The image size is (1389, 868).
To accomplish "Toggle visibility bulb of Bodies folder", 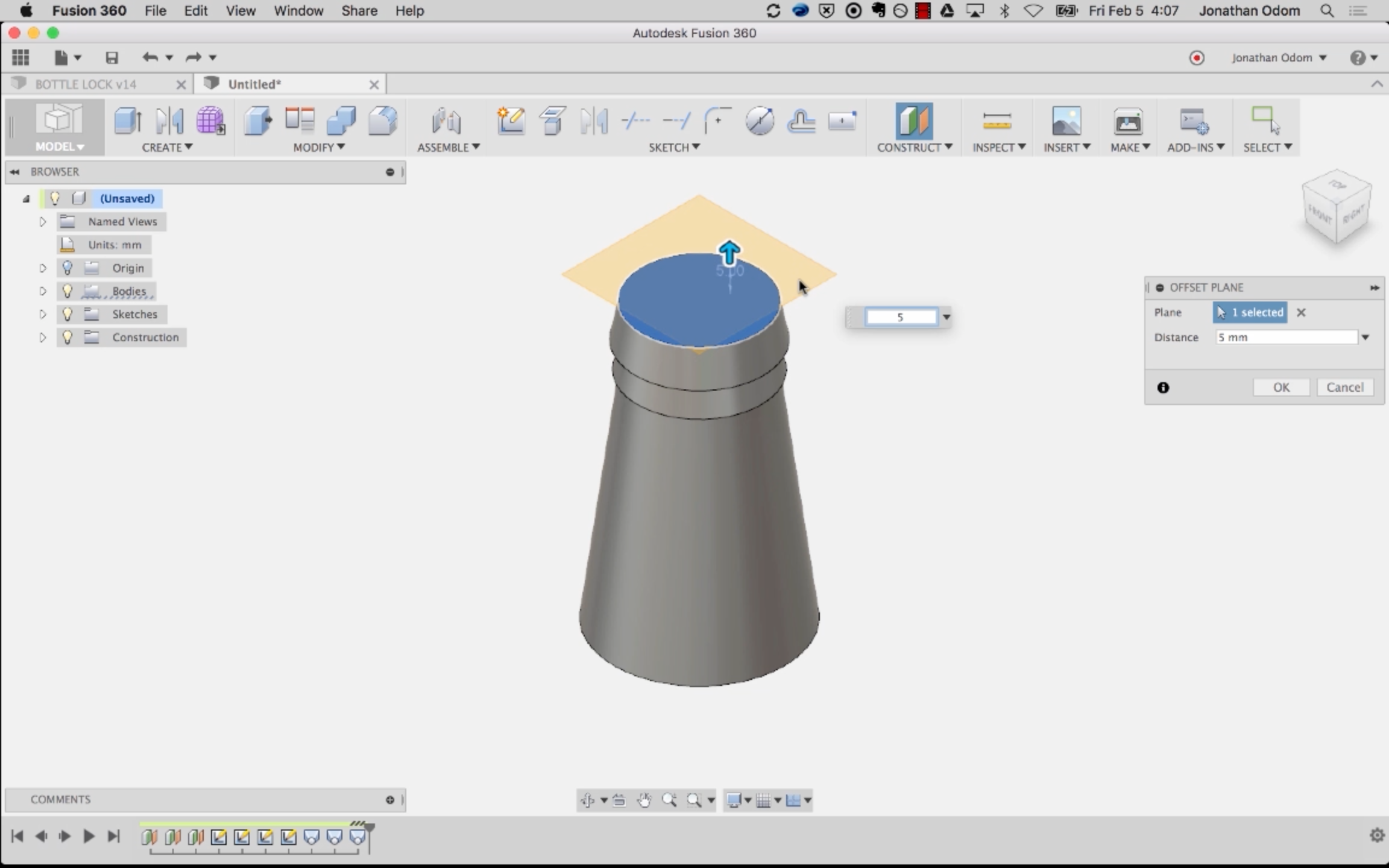I will 68,291.
